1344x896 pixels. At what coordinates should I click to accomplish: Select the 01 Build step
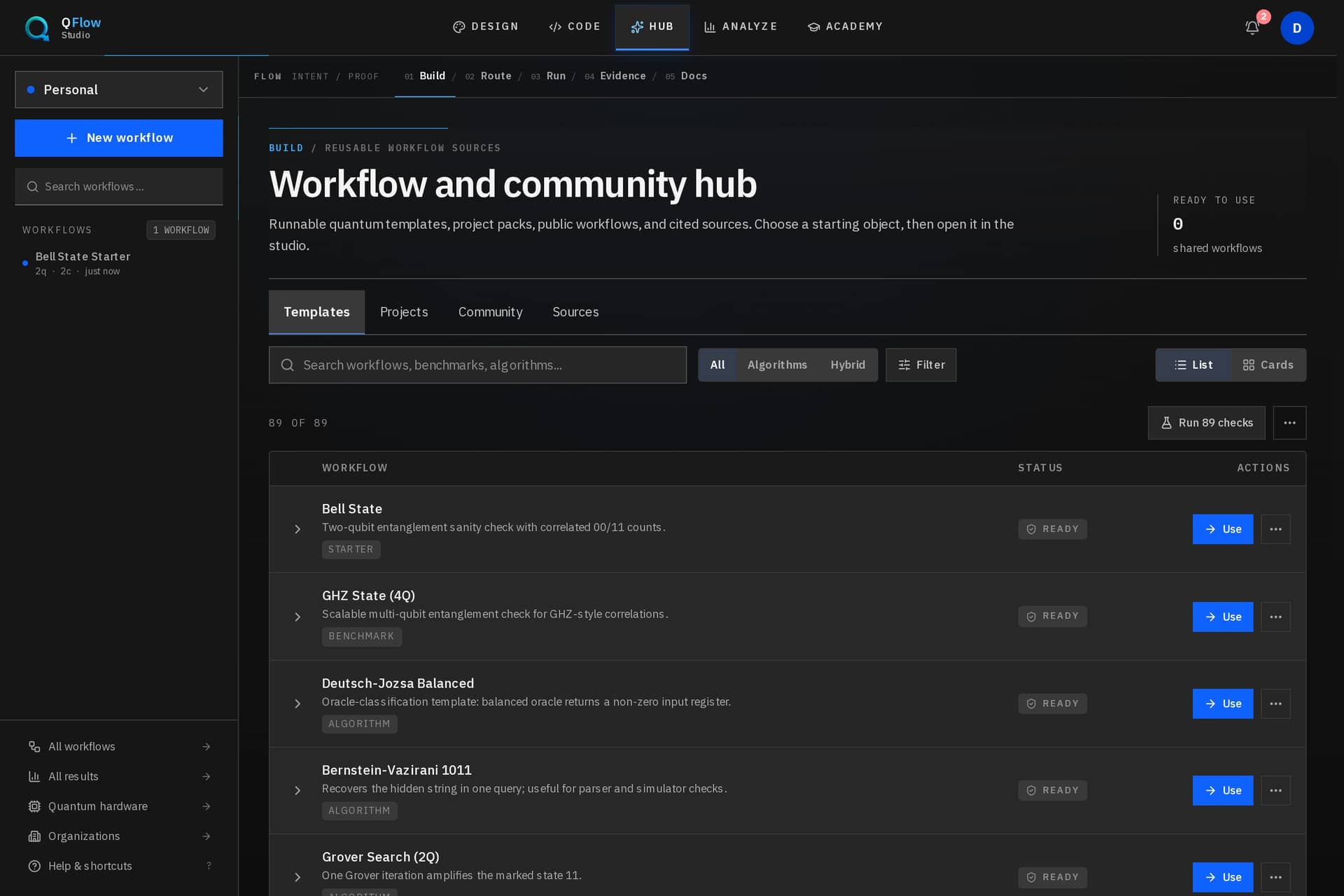click(x=425, y=76)
